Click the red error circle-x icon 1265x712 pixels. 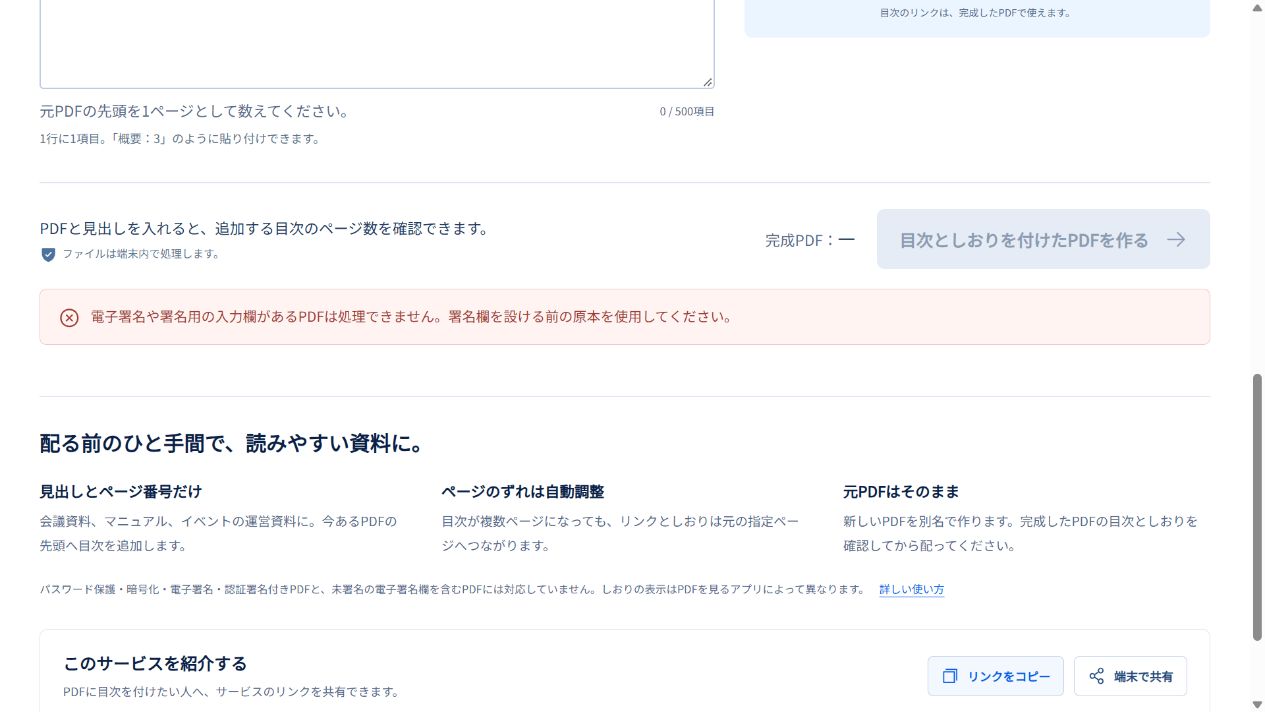point(69,317)
